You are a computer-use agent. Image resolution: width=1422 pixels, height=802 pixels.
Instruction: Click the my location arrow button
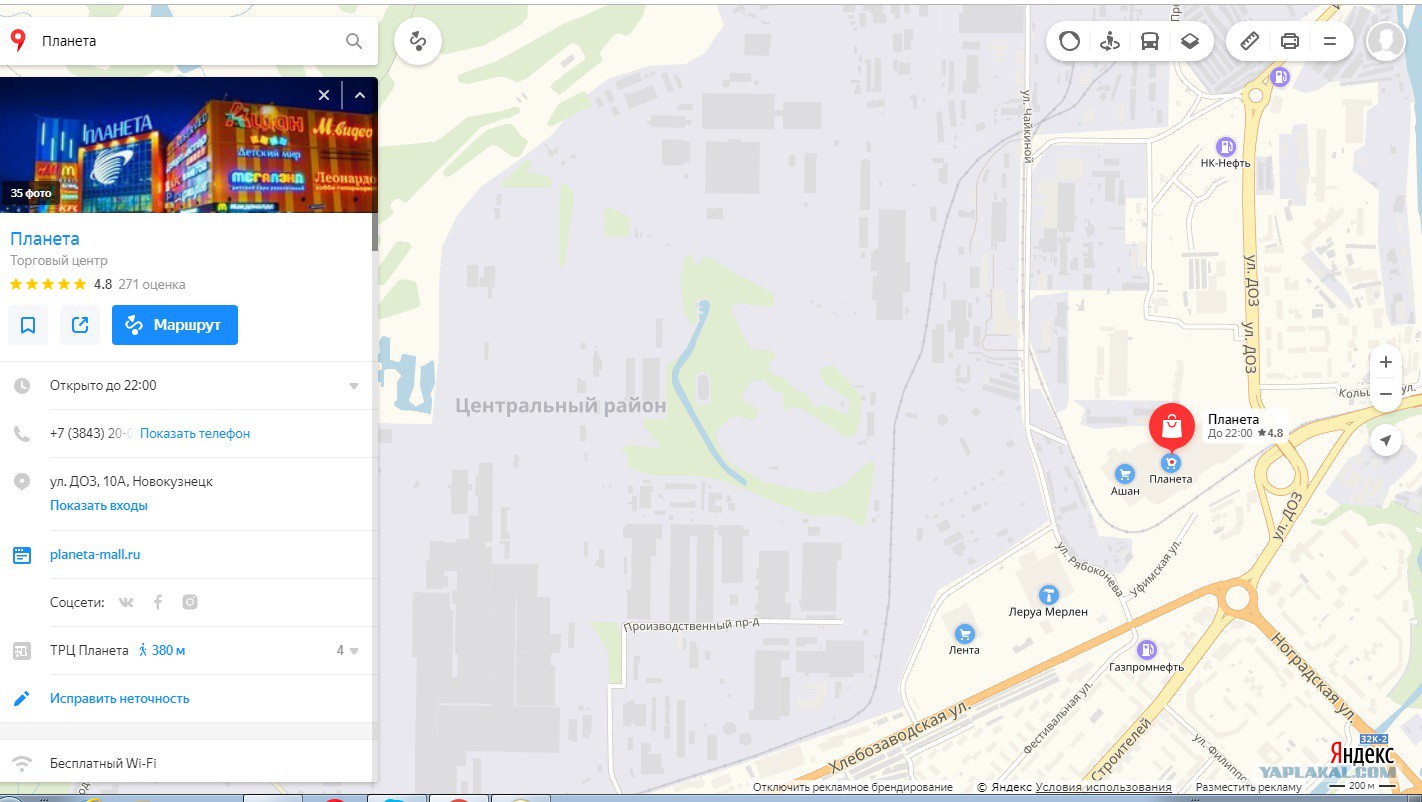coord(1386,440)
